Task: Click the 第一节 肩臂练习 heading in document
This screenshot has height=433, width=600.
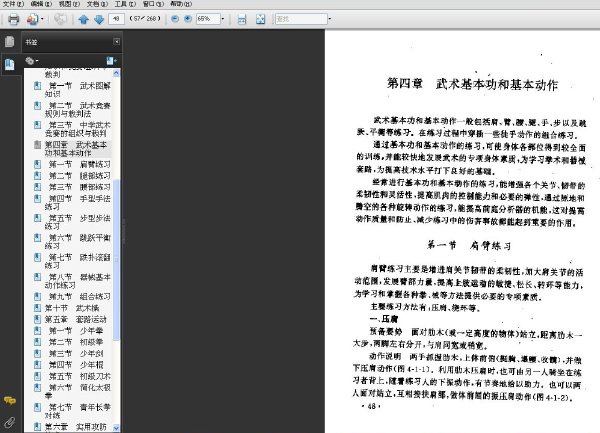Action: 469,245
